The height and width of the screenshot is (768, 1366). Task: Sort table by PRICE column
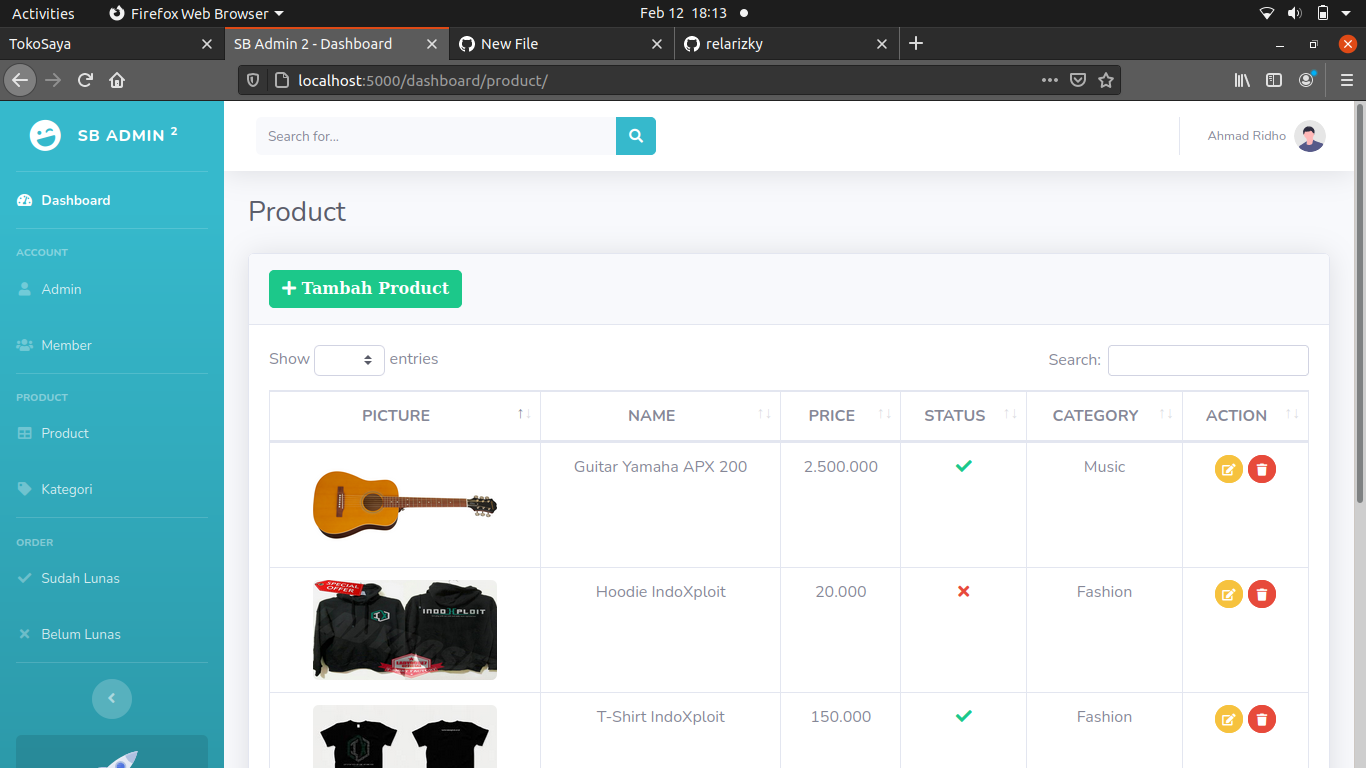pos(840,416)
